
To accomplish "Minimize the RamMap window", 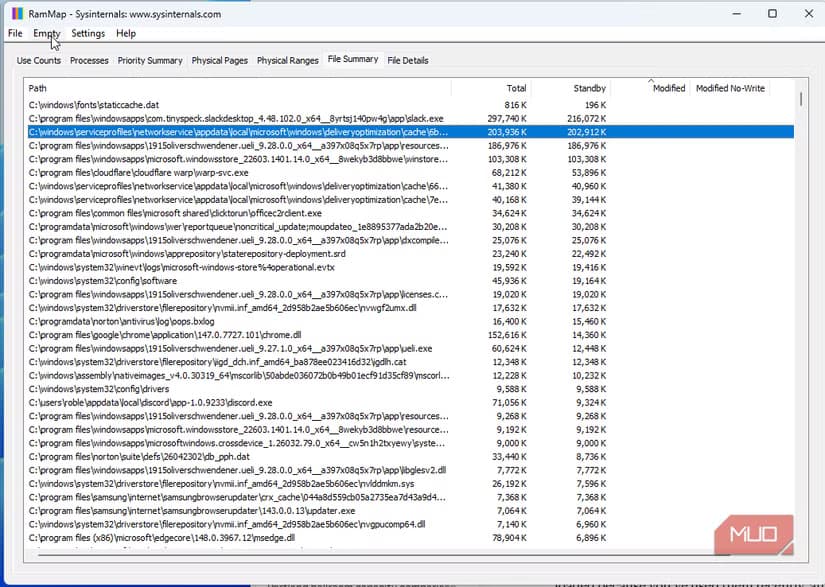I will tap(737, 14).
